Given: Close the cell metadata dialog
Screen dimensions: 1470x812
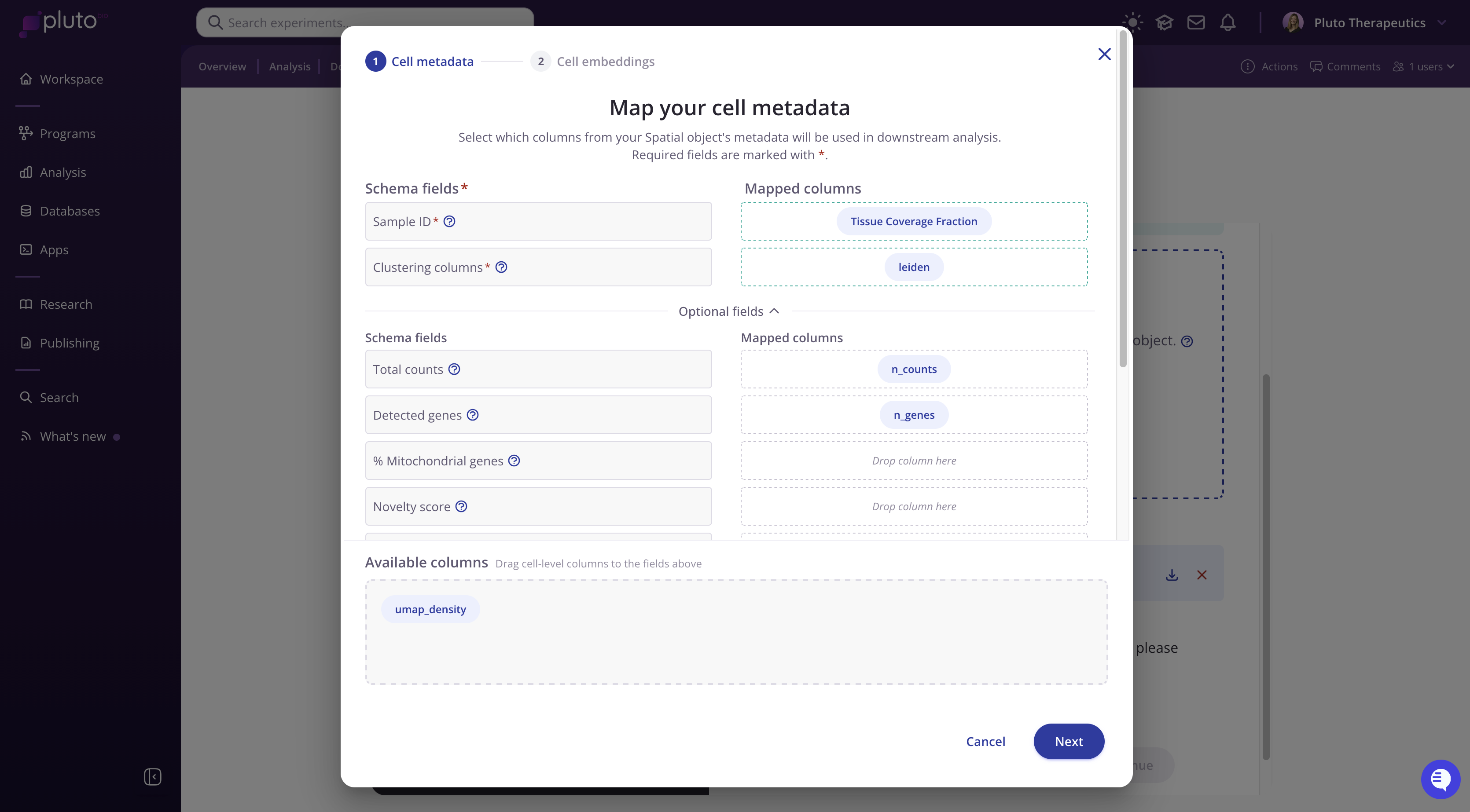Looking at the screenshot, I should 1104,54.
